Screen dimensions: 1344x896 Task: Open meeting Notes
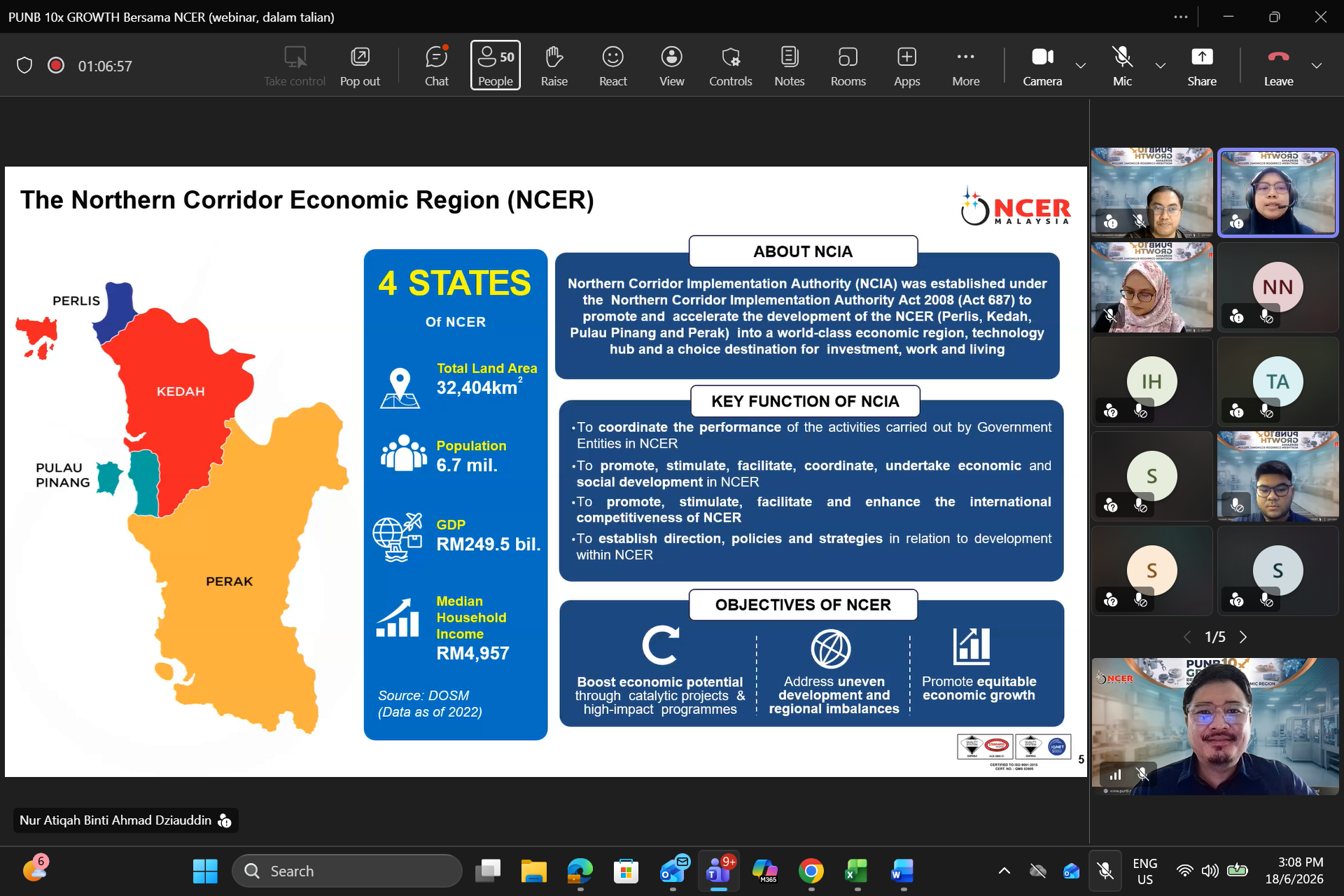[789, 66]
